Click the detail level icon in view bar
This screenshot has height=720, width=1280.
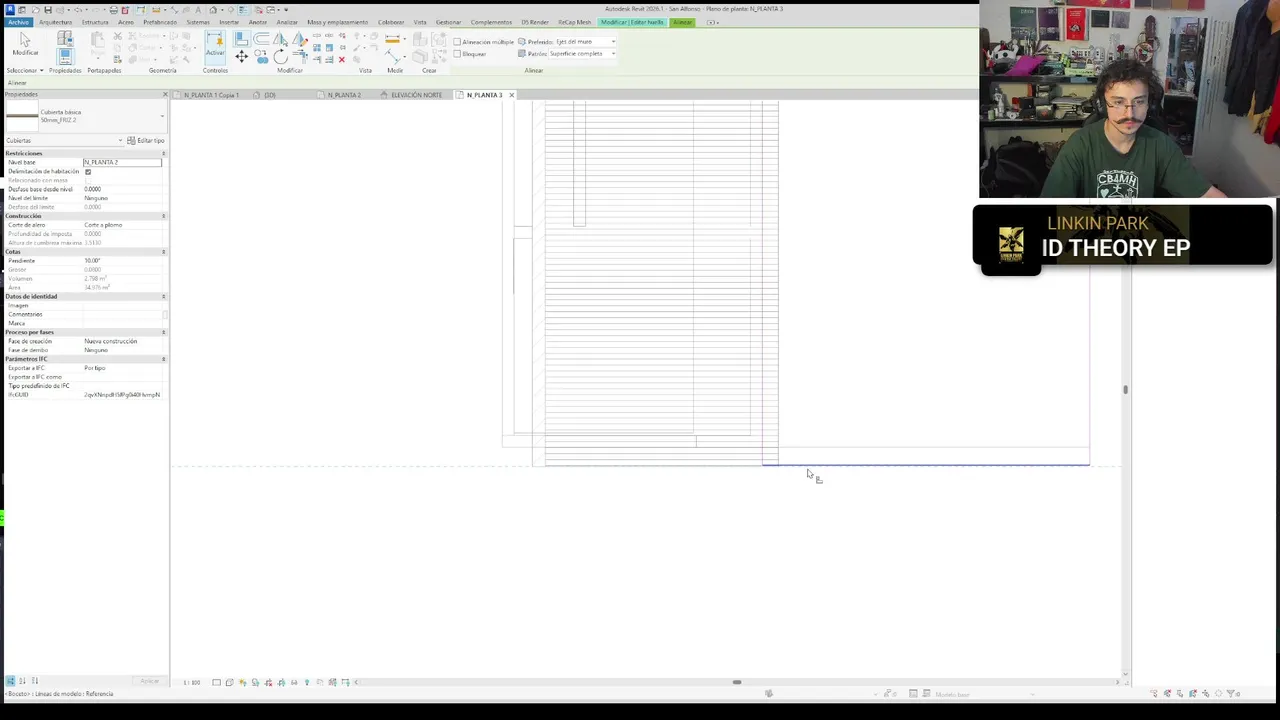(216, 682)
